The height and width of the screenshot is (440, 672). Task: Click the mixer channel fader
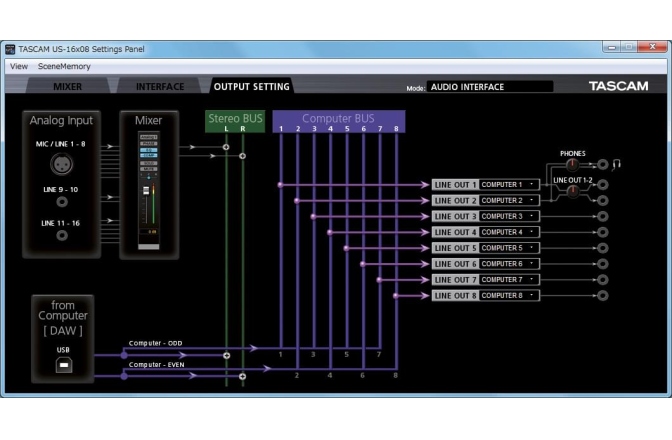click(146, 191)
